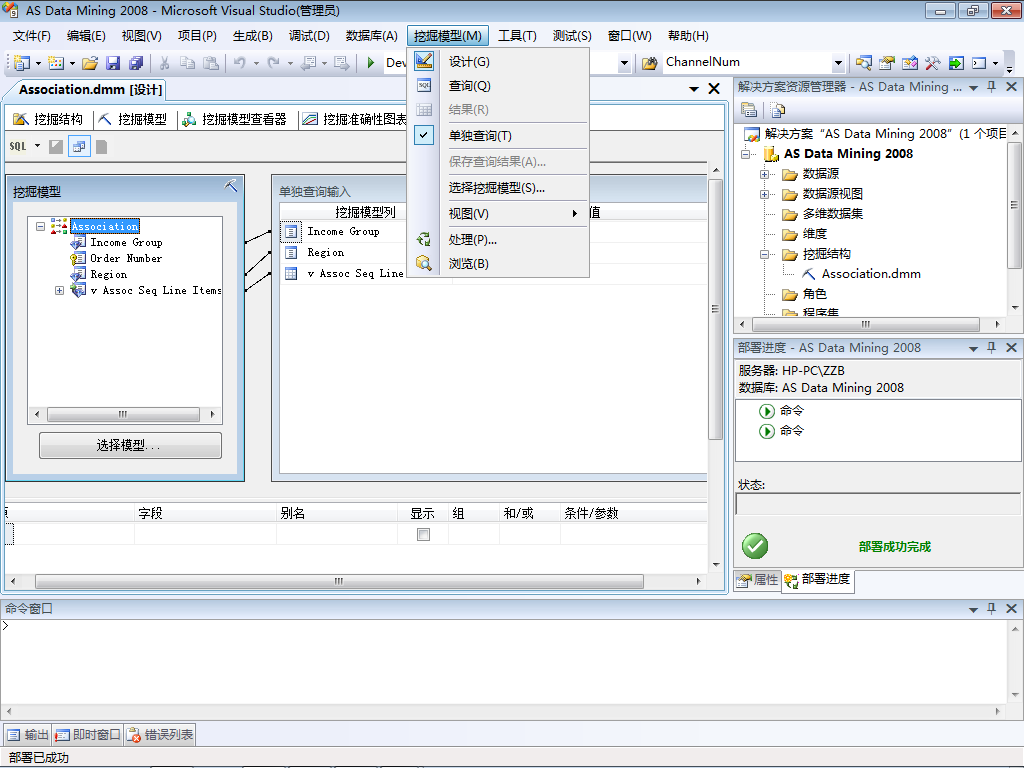Viewport: 1024px width, 768px height.
Task: Select the Order Number column node
Action: coord(126,258)
